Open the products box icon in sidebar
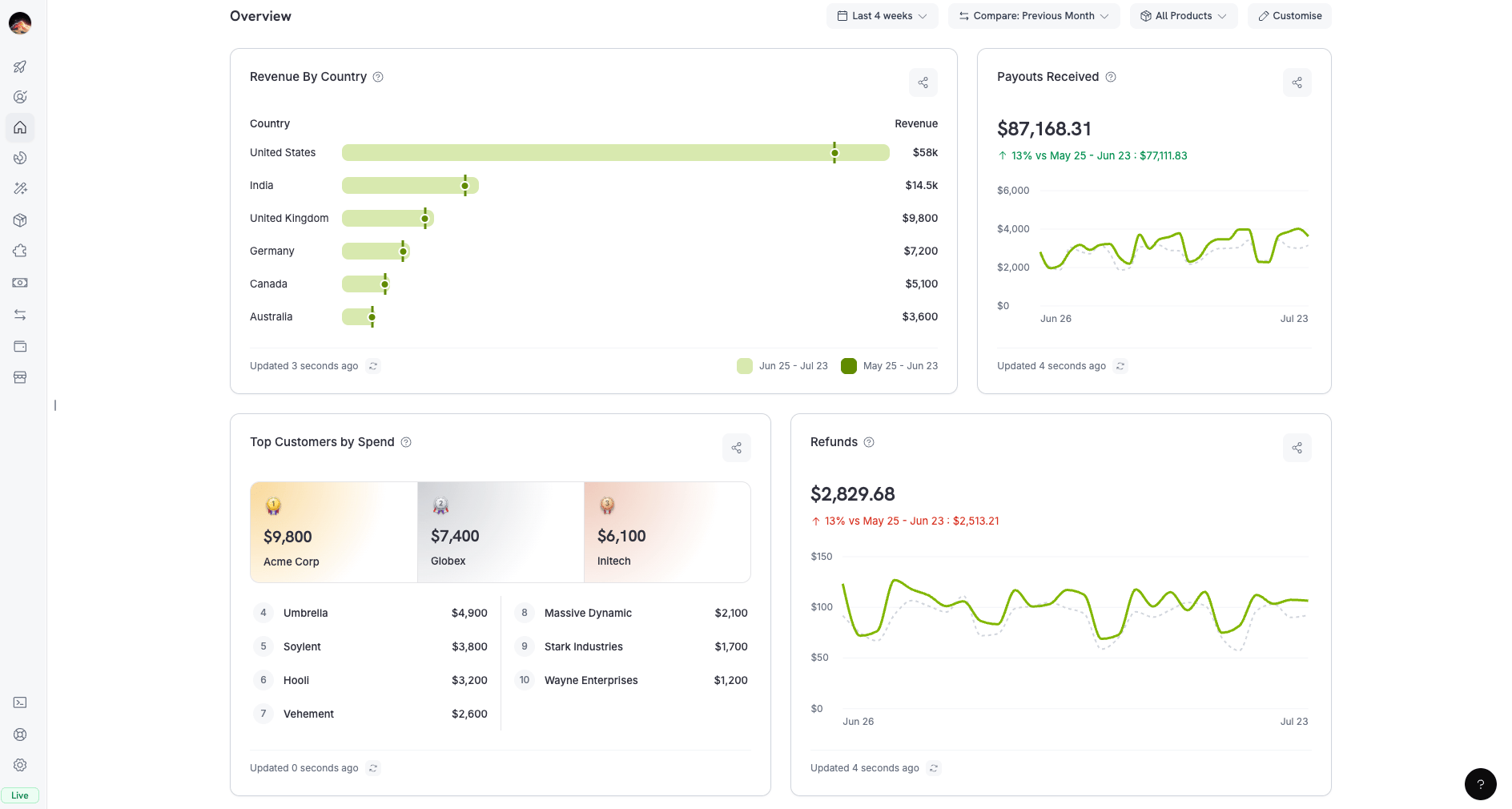 pyautogui.click(x=20, y=220)
